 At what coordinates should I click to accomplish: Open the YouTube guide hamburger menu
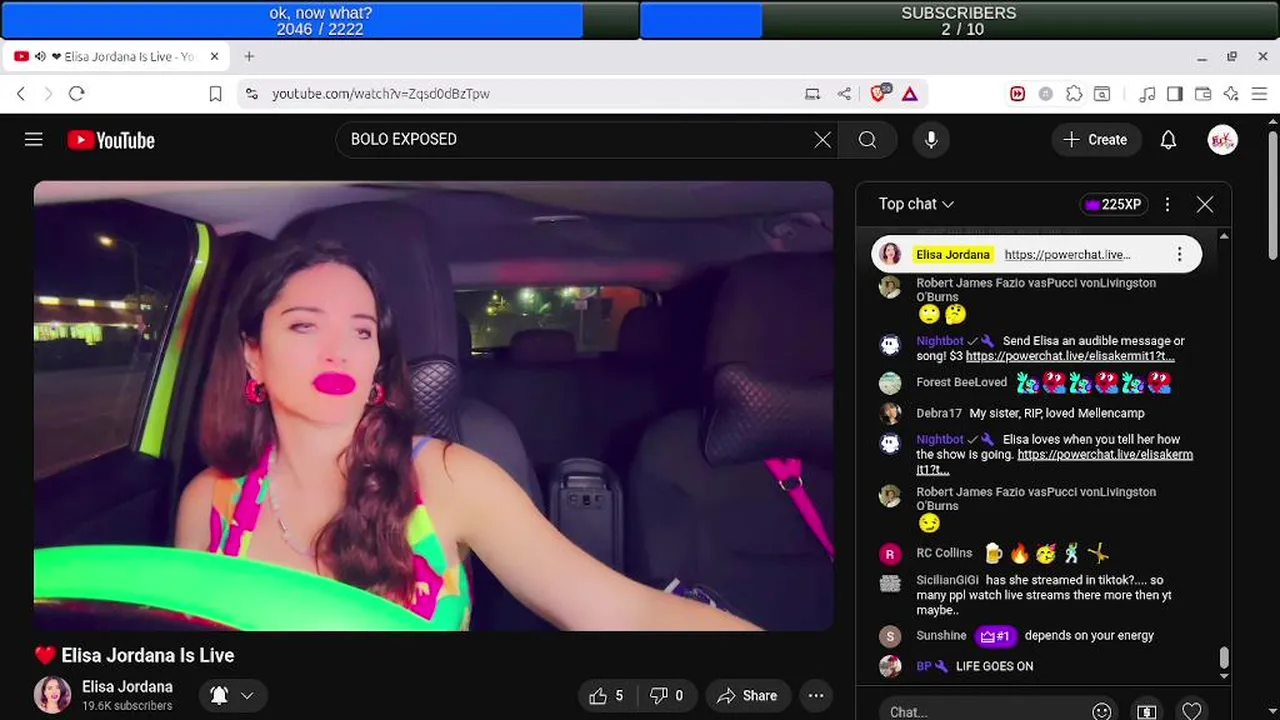34,140
